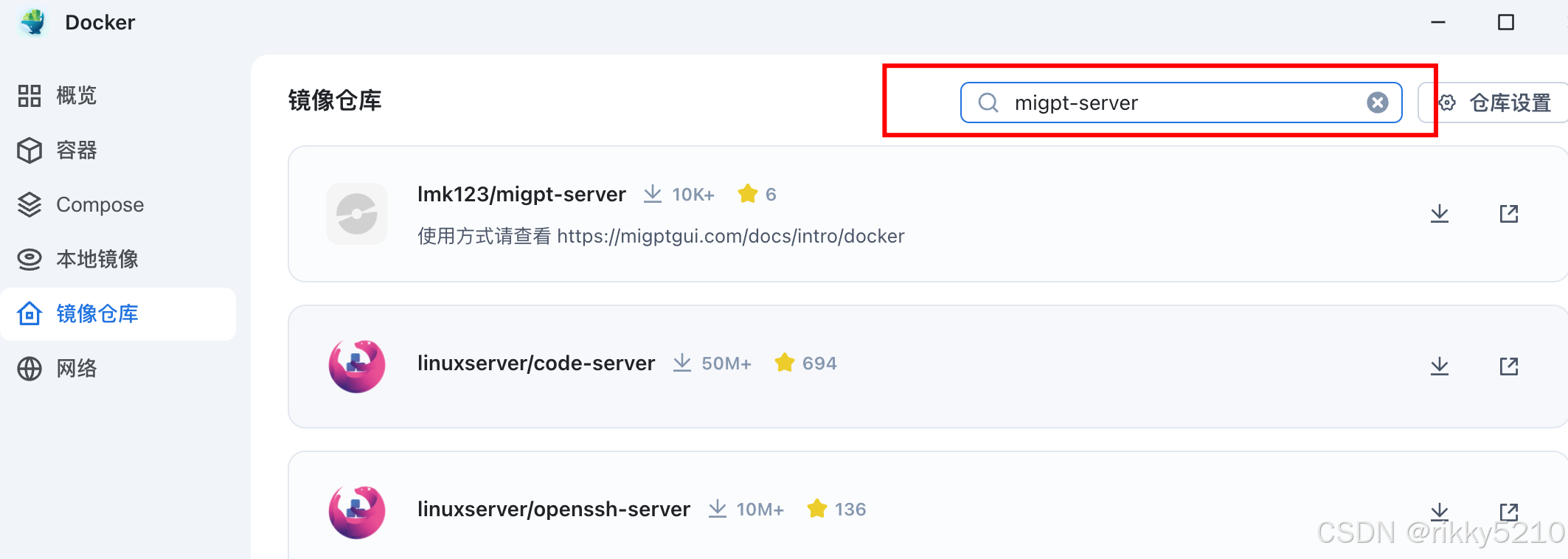Maximize the Docker window

(x=1506, y=22)
